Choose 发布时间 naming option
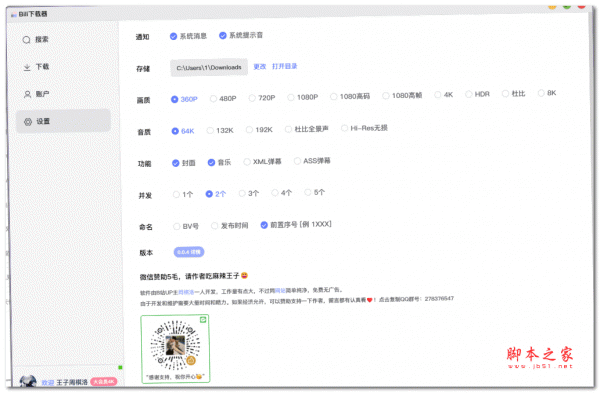The height and width of the screenshot is (393, 600). 230,226
